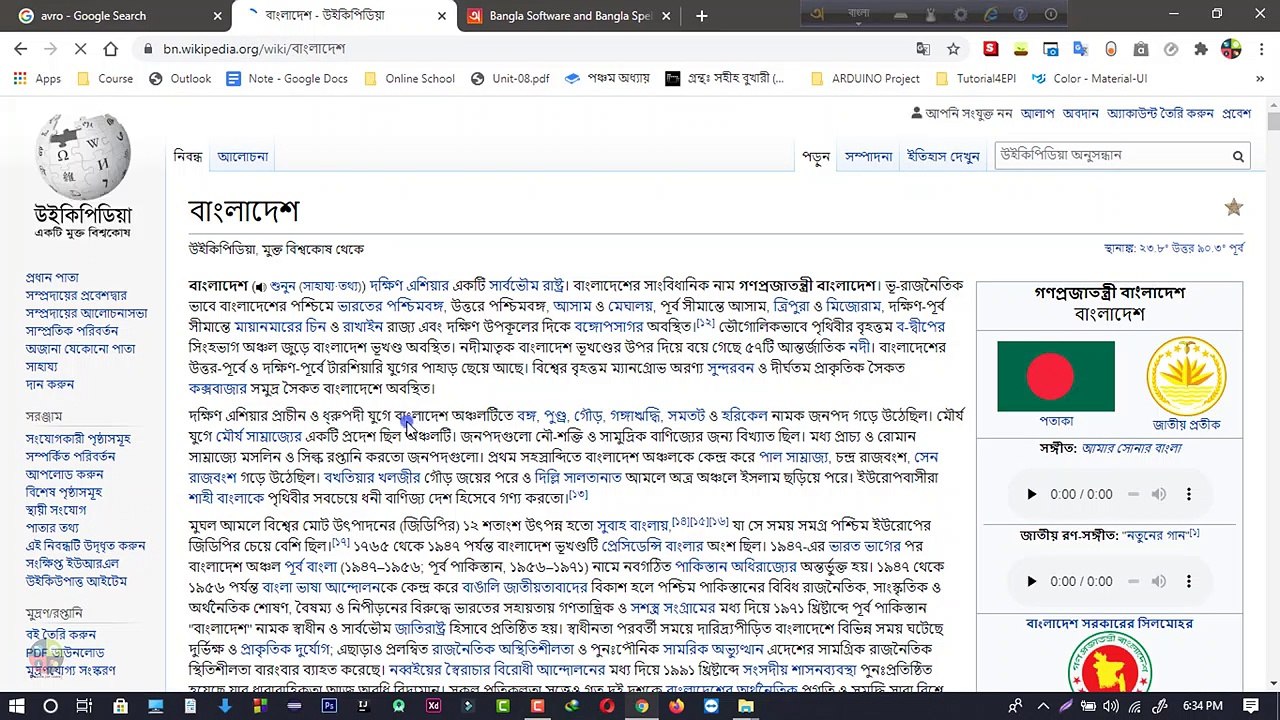Open the taskbar notification center

click(x=1252, y=706)
